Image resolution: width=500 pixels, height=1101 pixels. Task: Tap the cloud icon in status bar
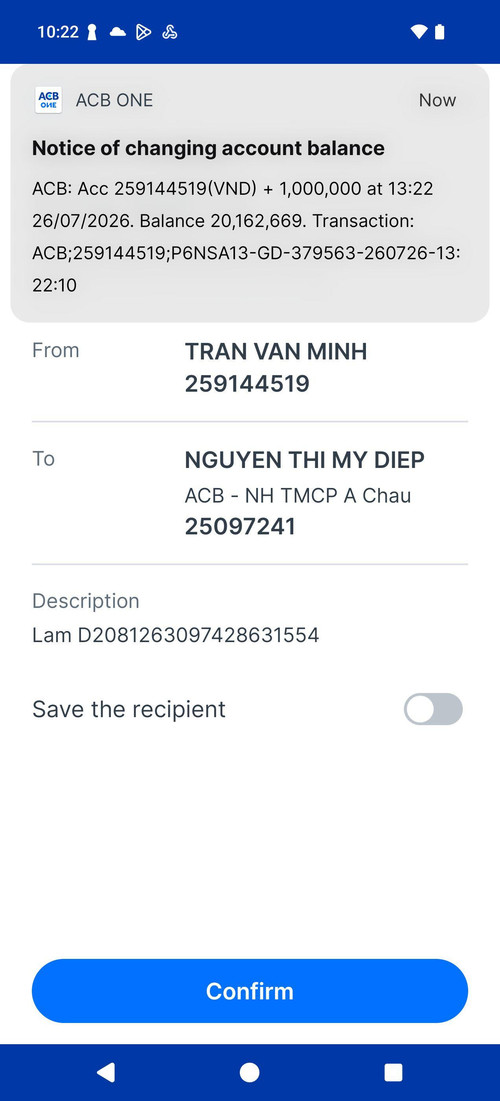(x=118, y=32)
